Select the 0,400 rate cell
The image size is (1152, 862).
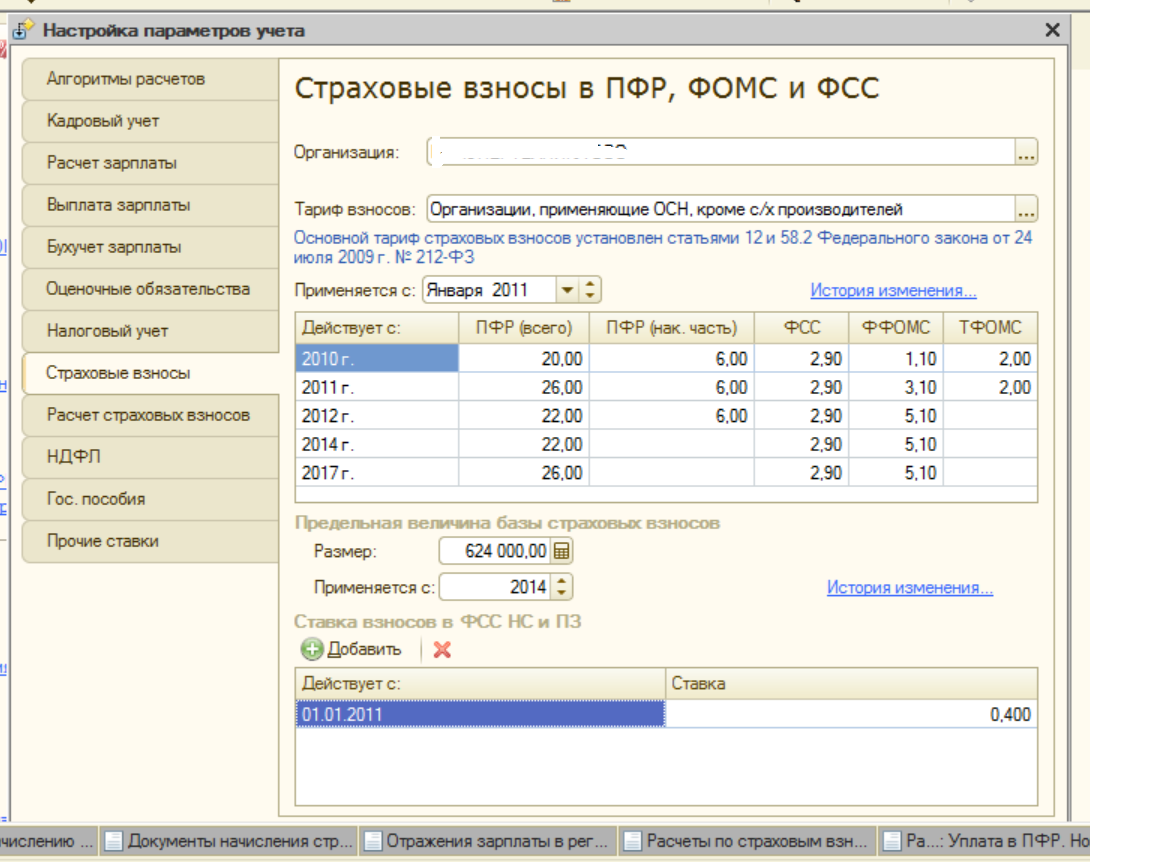850,714
